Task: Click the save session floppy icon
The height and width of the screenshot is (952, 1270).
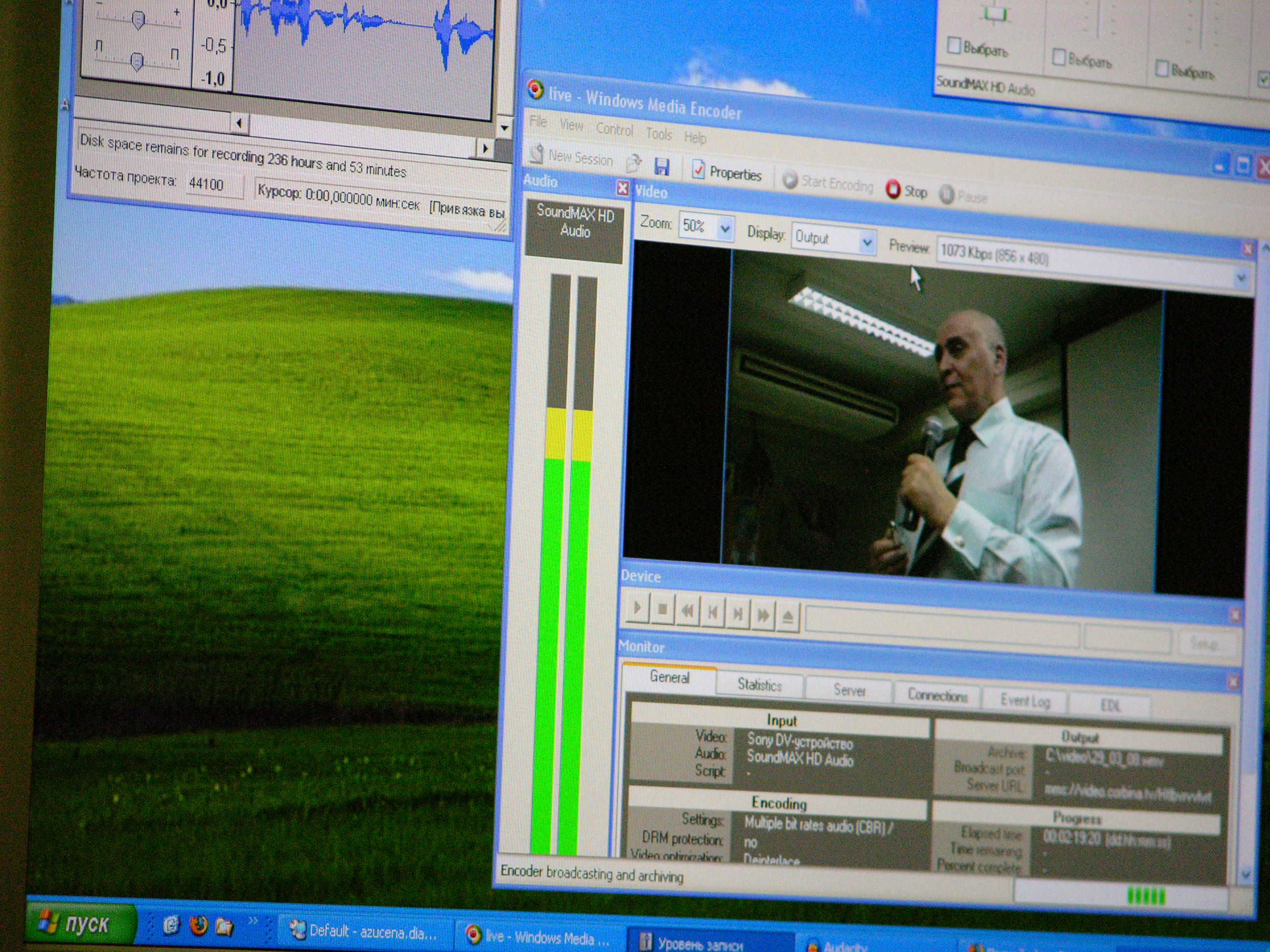Action: (662, 167)
